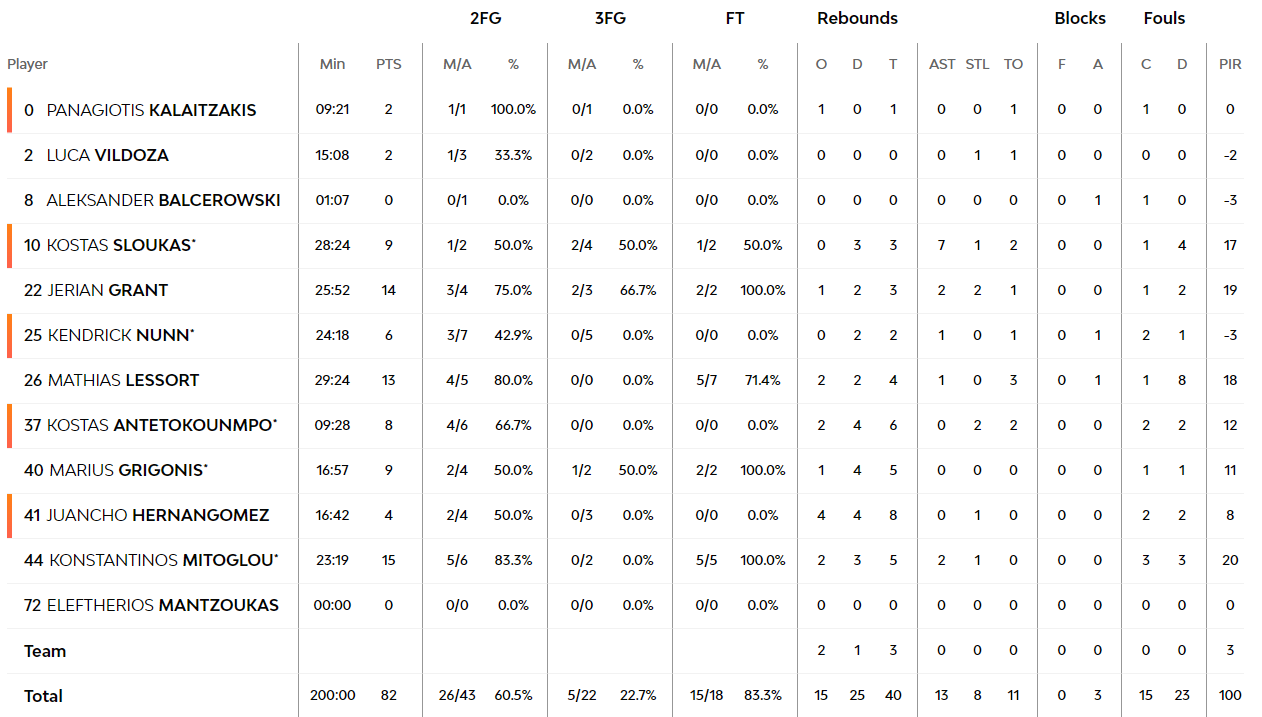Click the PTS column header

(x=389, y=64)
